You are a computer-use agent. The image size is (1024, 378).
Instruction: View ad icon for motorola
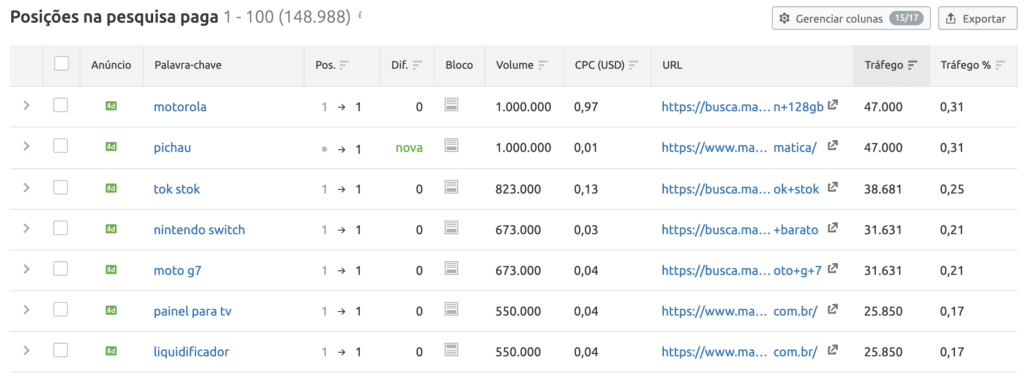pos(111,106)
